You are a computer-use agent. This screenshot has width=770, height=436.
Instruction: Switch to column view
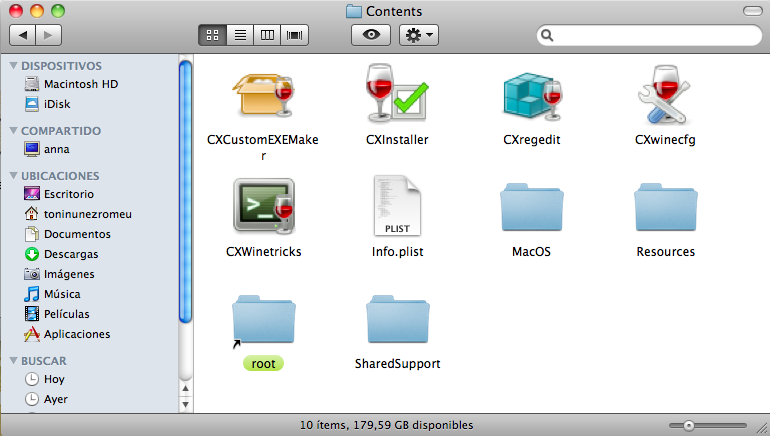coord(267,35)
